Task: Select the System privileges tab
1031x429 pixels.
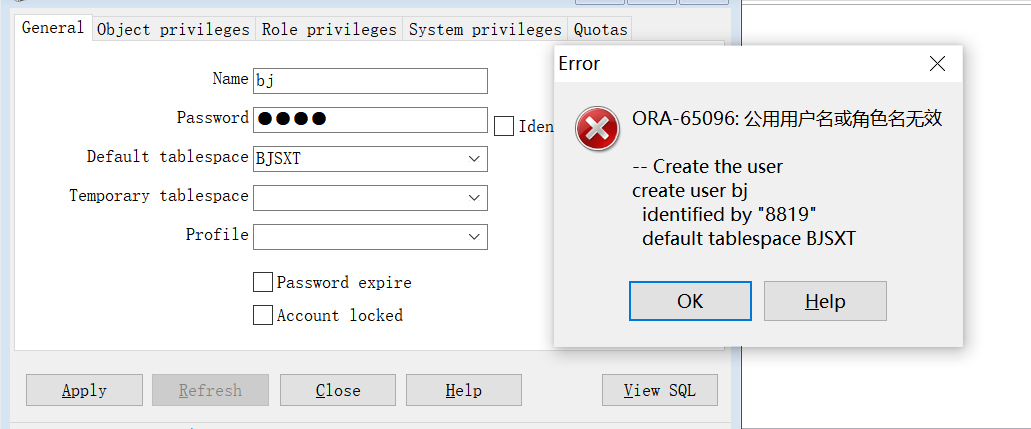Action: [485, 30]
